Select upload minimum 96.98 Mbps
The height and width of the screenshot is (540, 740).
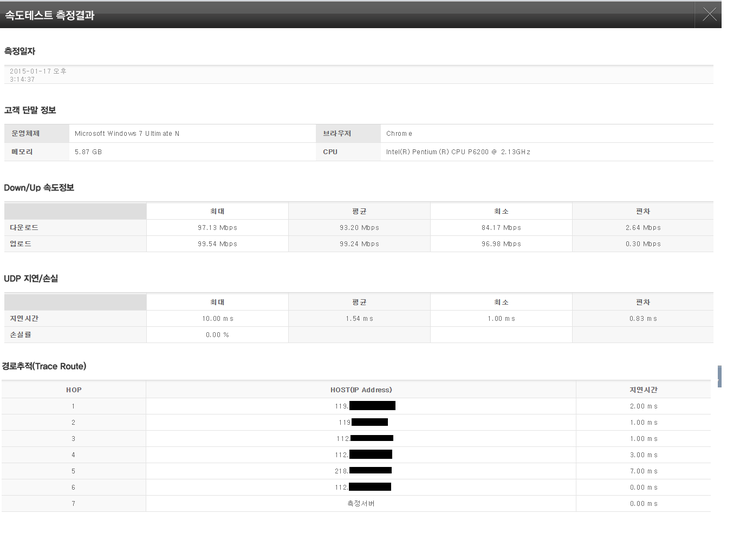coord(501,244)
